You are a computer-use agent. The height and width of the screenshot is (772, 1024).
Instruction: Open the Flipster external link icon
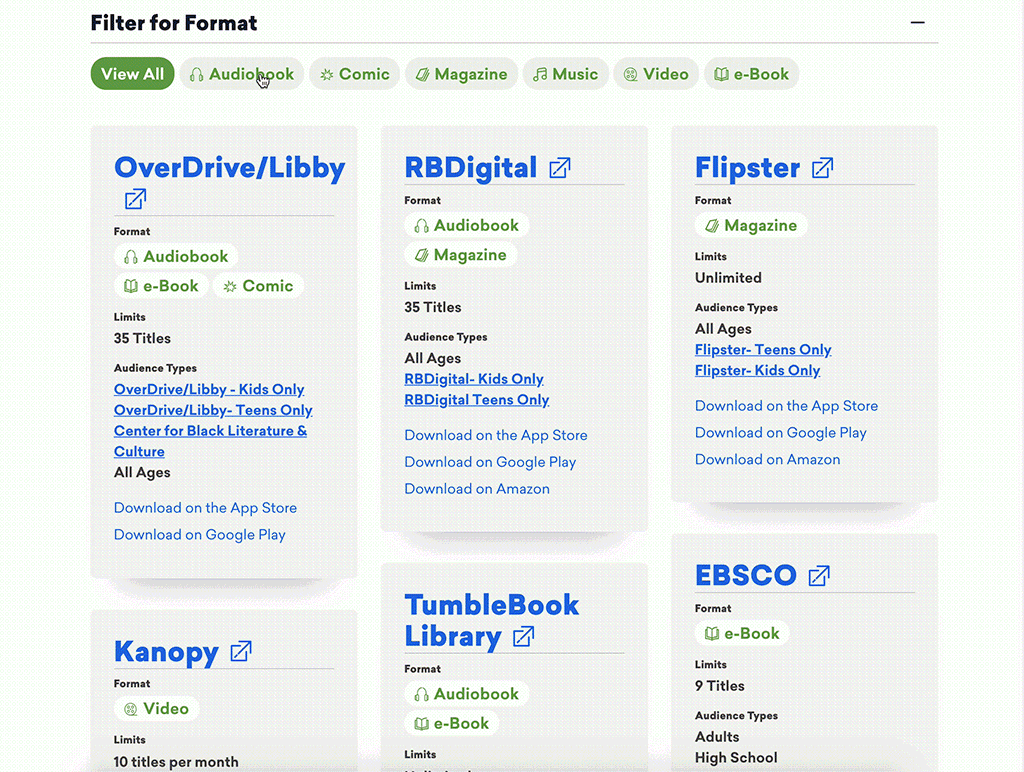coord(822,168)
